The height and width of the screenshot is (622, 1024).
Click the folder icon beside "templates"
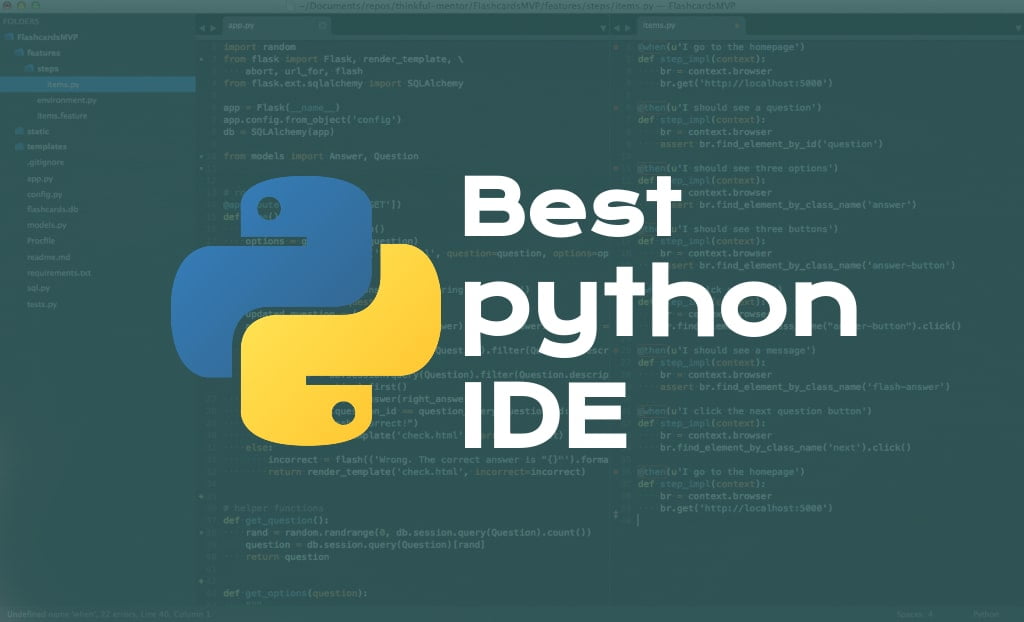click(x=18, y=147)
